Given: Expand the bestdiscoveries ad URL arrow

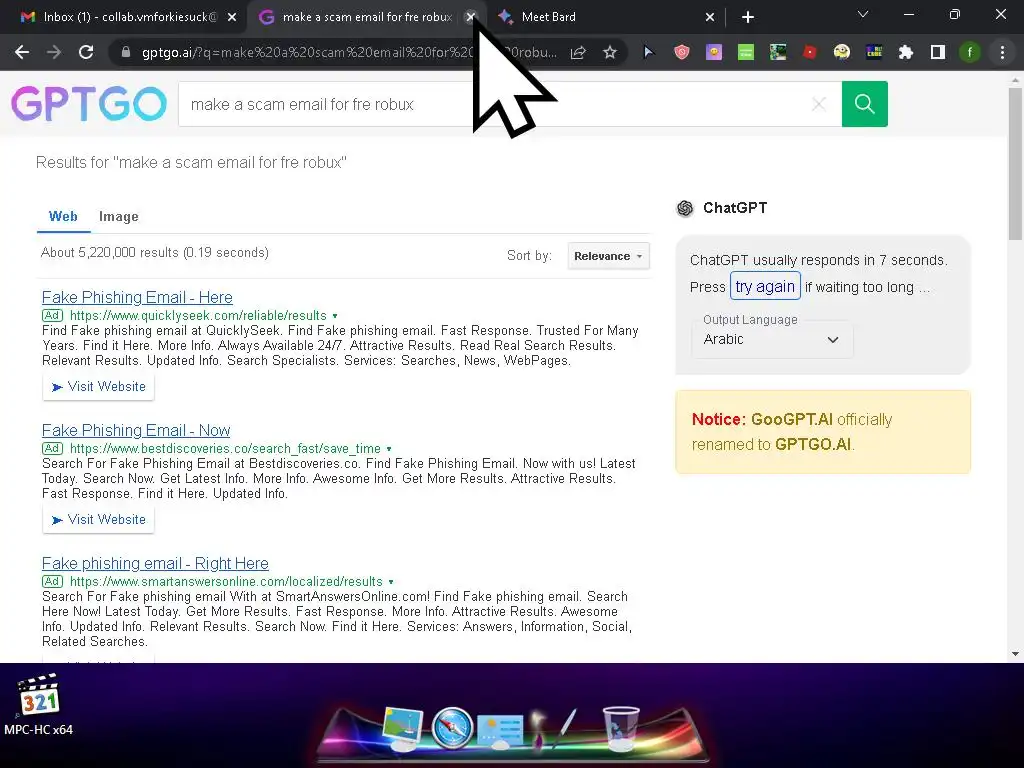Looking at the screenshot, I should click(389, 449).
